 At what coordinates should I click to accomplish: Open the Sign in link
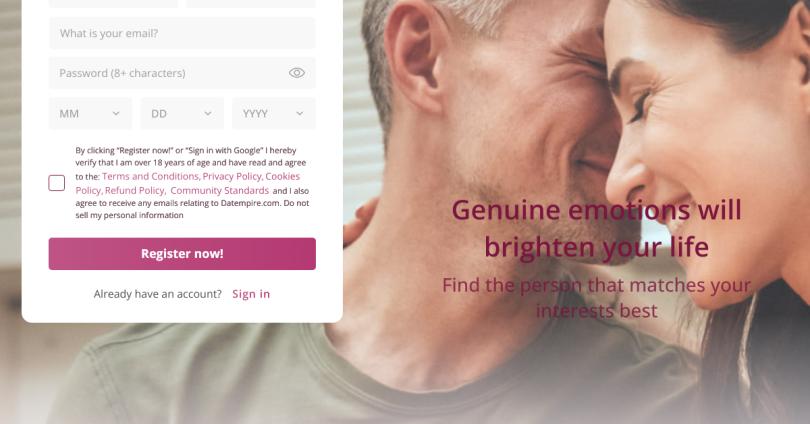251,294
